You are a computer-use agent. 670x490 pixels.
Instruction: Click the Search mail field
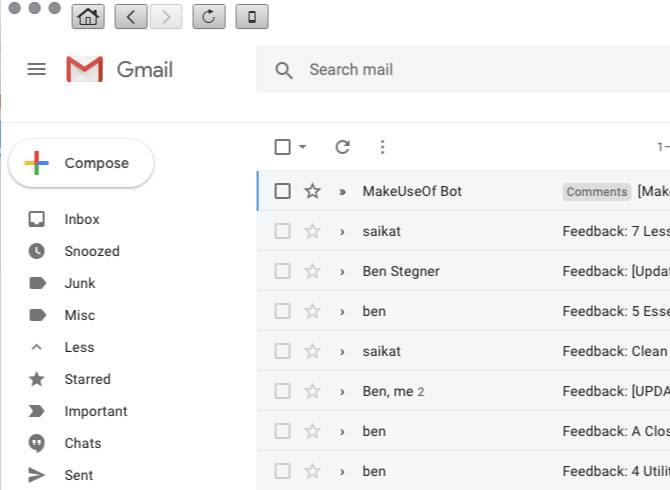[x=450, y=70]
